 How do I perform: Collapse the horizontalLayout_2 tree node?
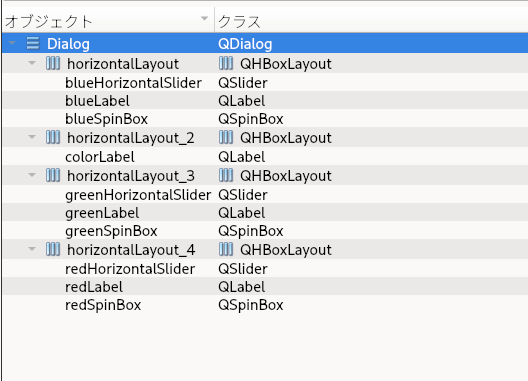tap(32, 137)
